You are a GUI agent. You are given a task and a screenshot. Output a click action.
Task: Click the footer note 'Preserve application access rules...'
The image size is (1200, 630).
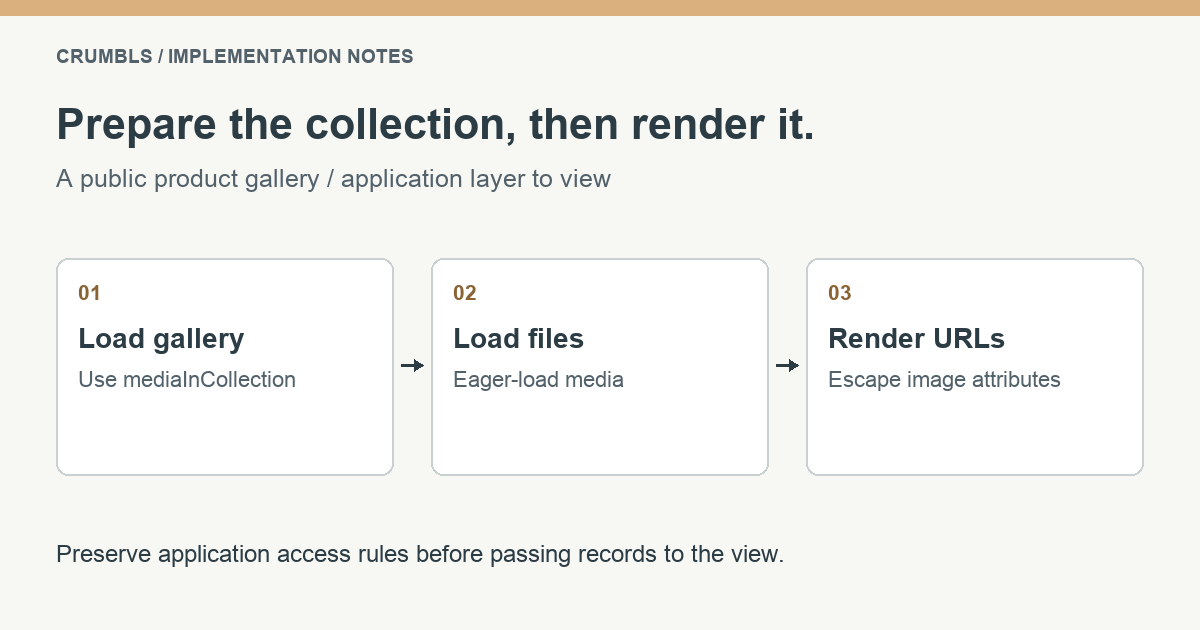tap(420, 554)
